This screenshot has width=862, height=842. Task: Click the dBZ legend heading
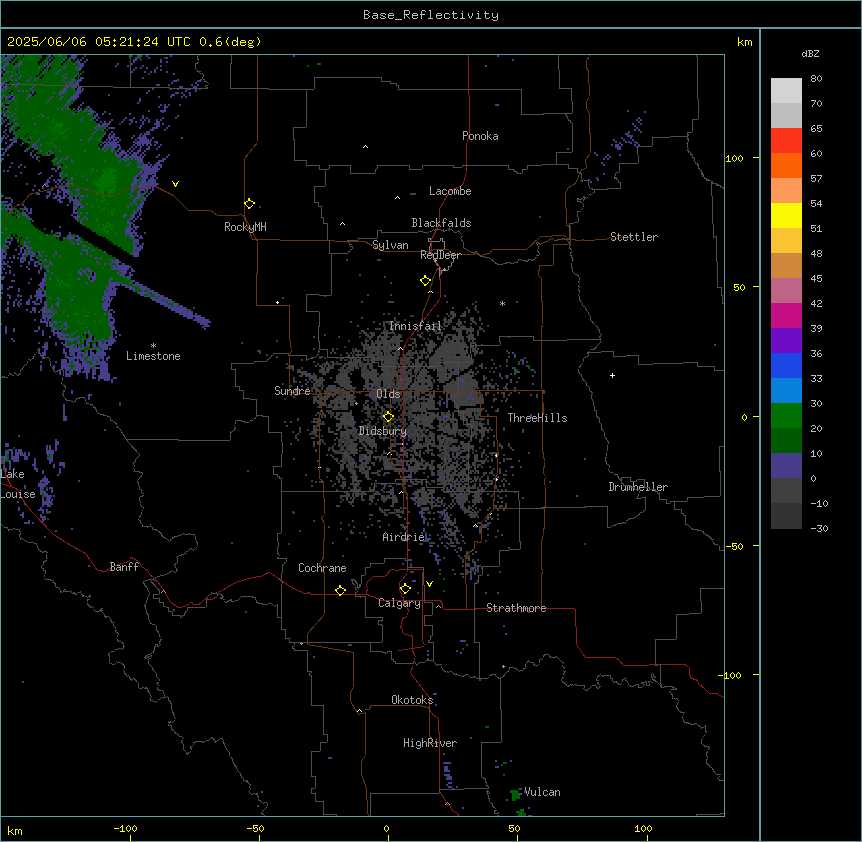click(x=810, y=53)
